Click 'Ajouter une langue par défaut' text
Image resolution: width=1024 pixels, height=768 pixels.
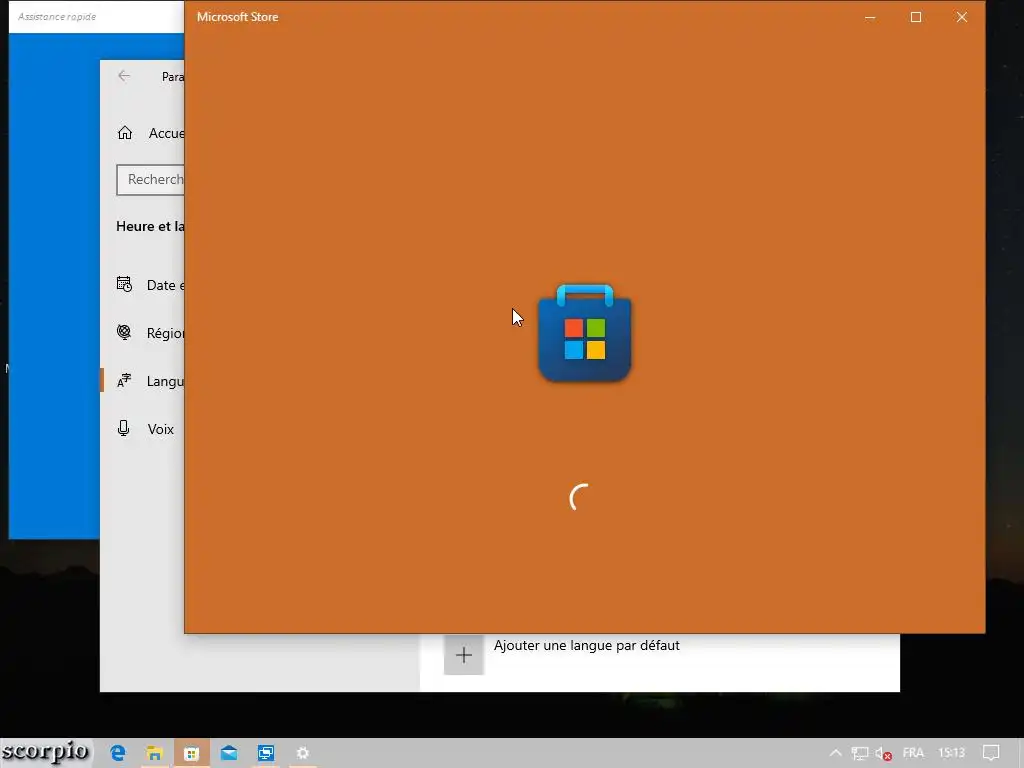(586, 645)
